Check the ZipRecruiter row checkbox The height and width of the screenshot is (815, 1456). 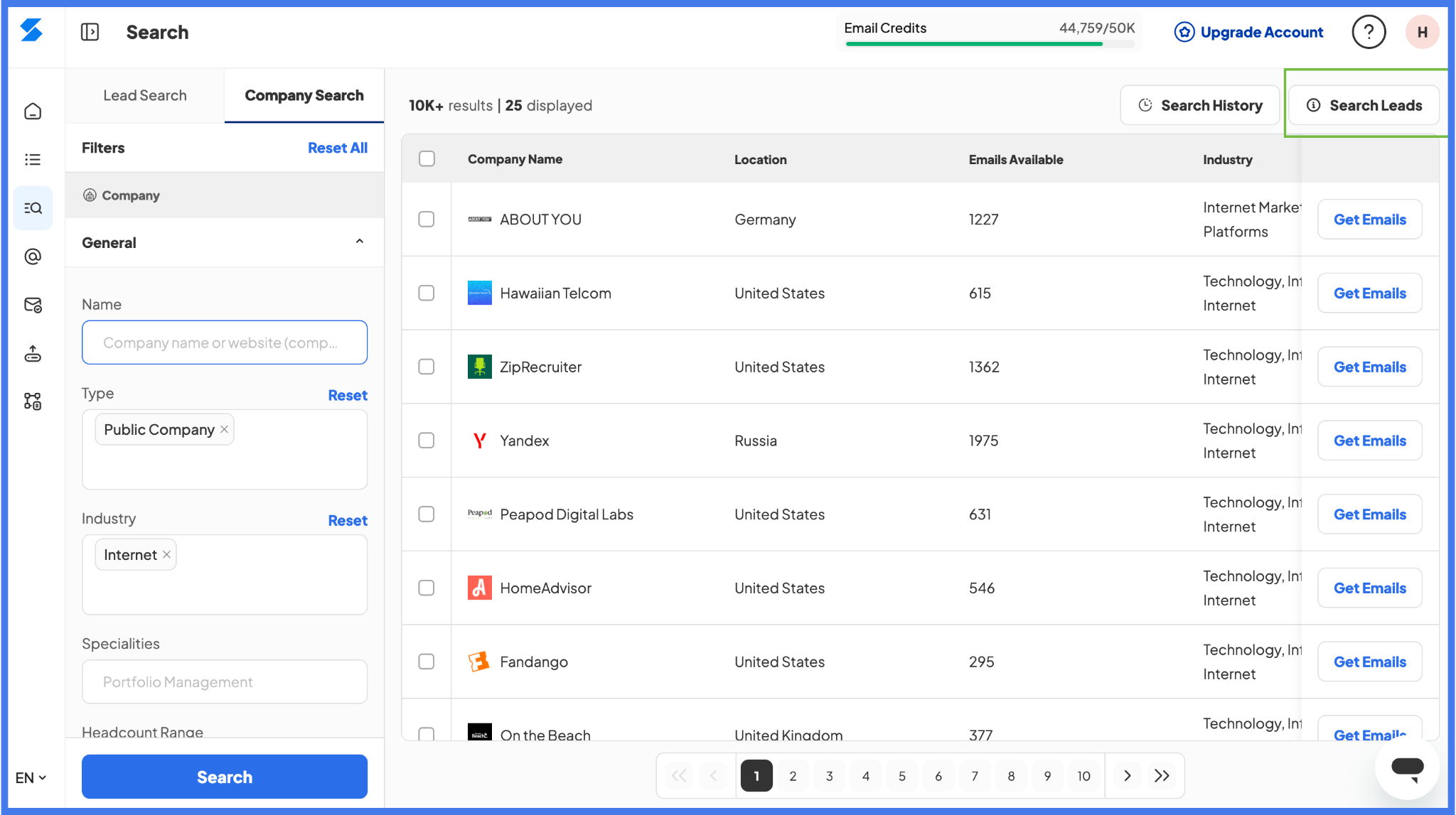tap(427, 367)
